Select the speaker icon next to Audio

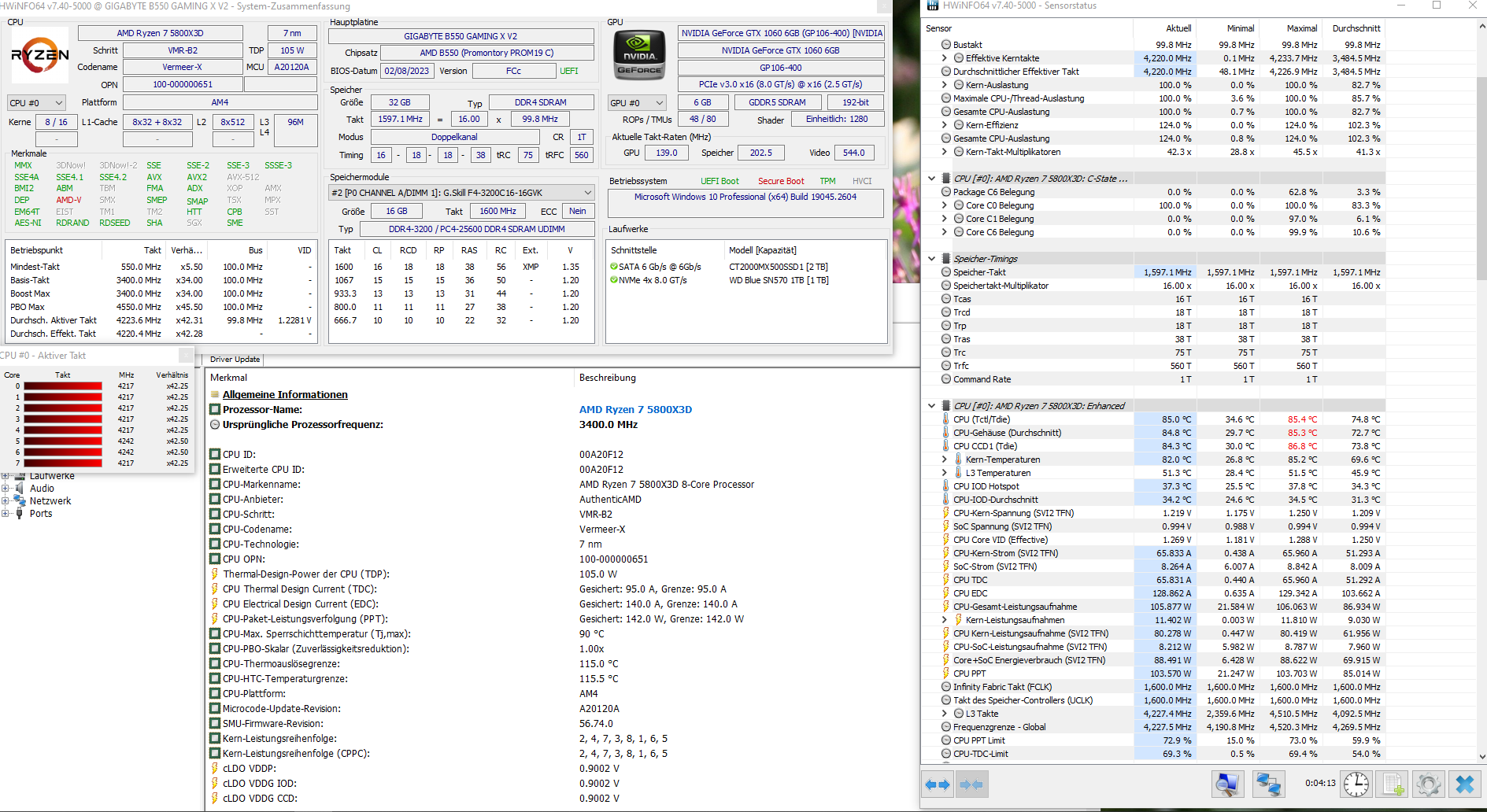coord(20,489)
